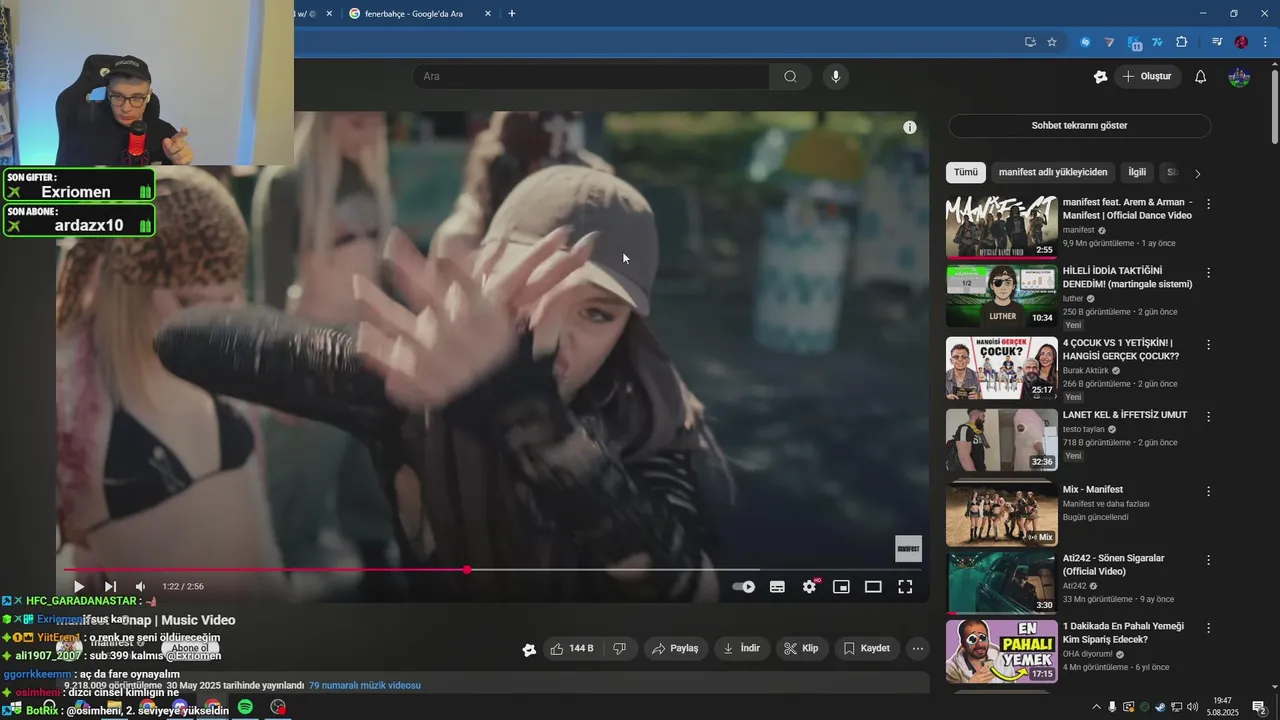Screen dimensions: 1280x720
Task: Switch to miniplayer mode
Action: pos(841,587)
